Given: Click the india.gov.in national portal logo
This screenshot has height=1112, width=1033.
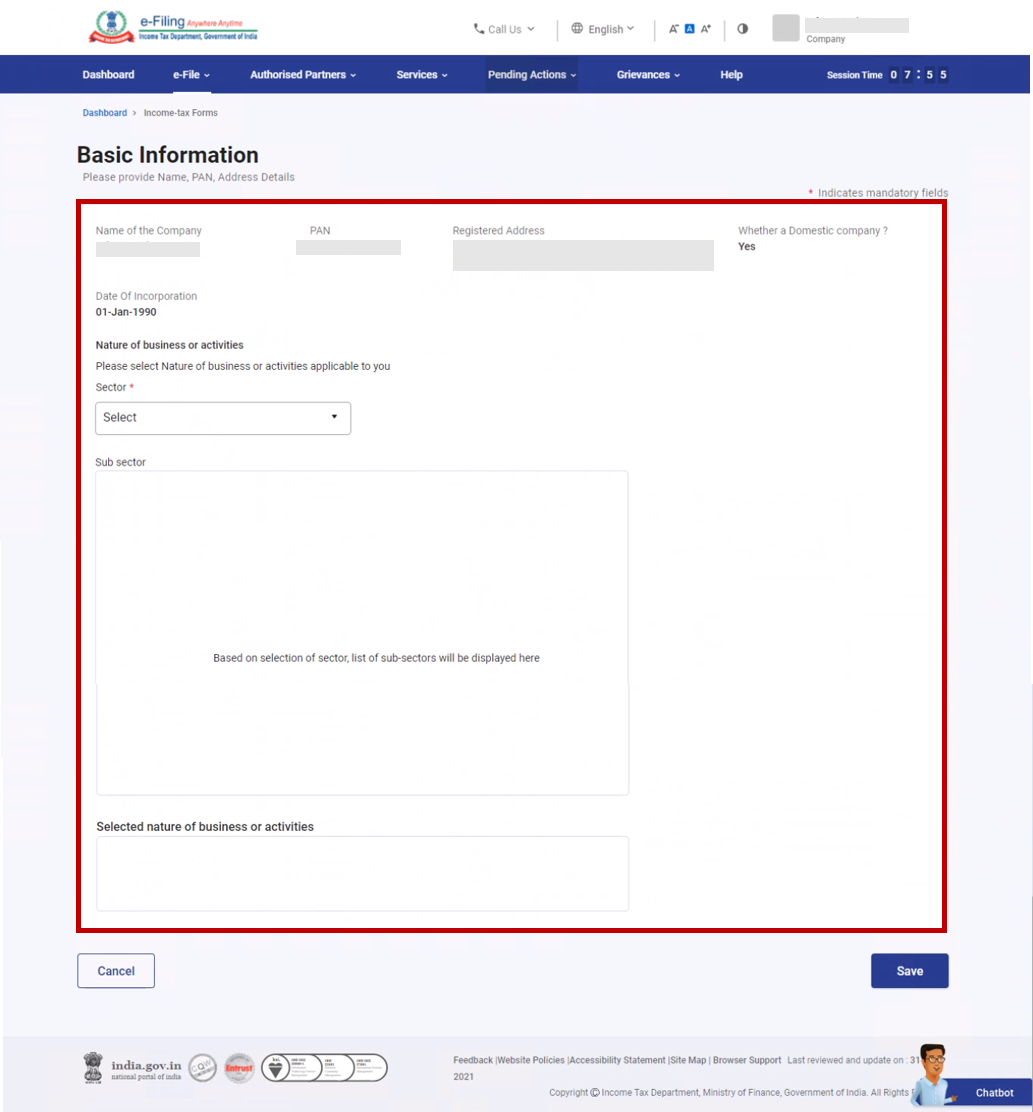Looking at the screenshot, I should click(133, 1068).
